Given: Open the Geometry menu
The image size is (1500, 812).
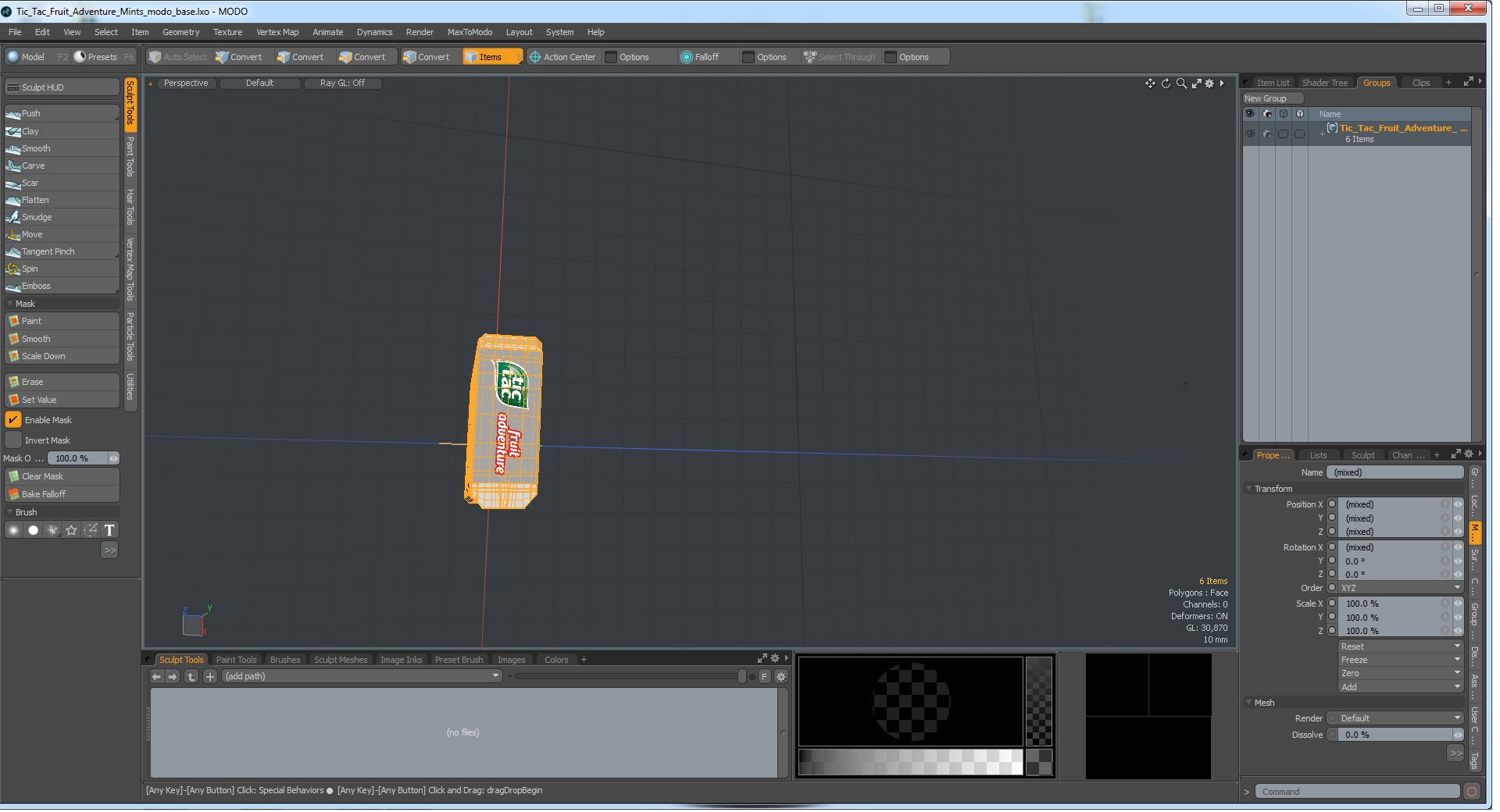Looking at the screenshot, I should (x=180, y=33).
